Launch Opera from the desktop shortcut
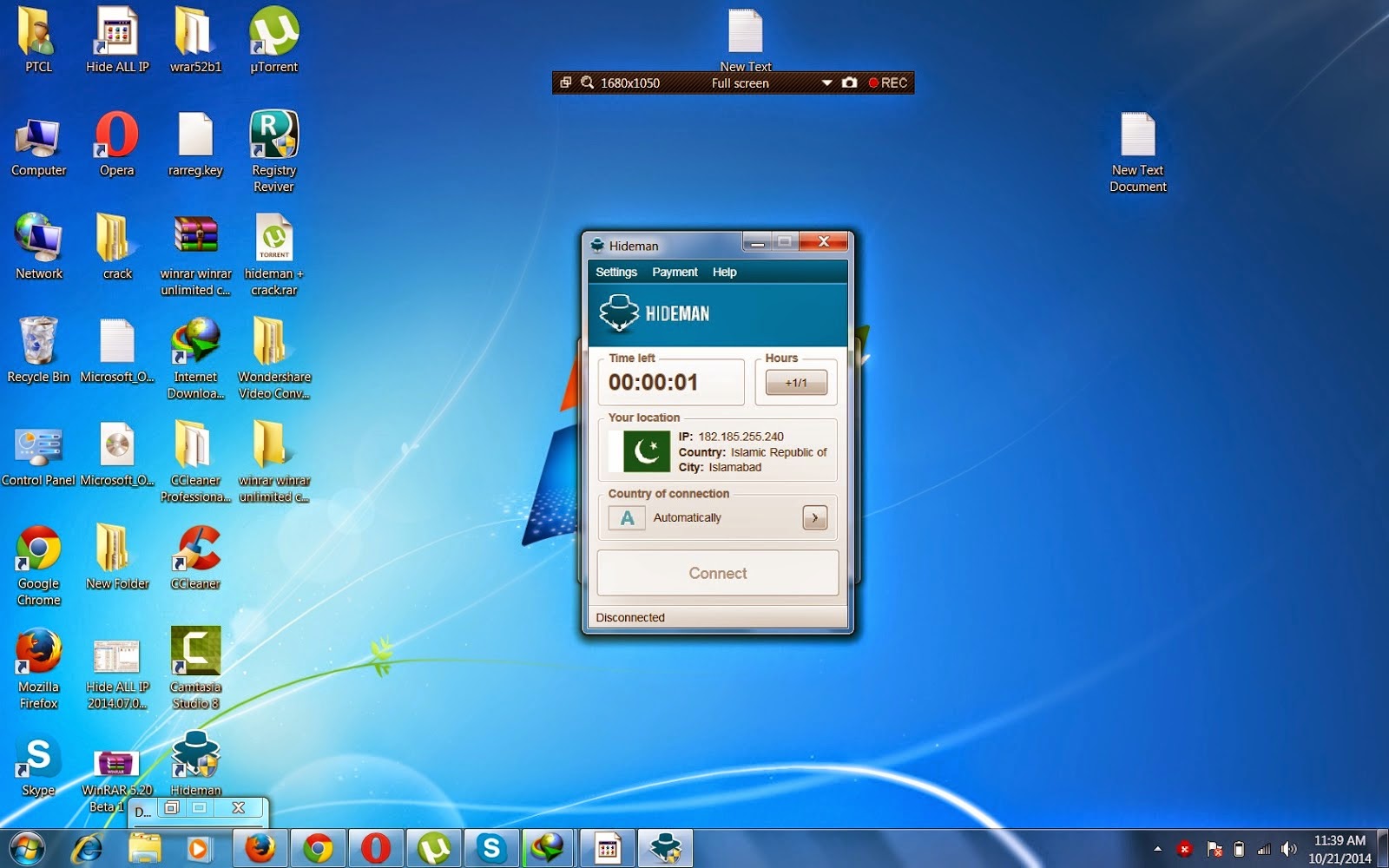Viewport: 1389px width, 868px height. click(x=116, y=143)
